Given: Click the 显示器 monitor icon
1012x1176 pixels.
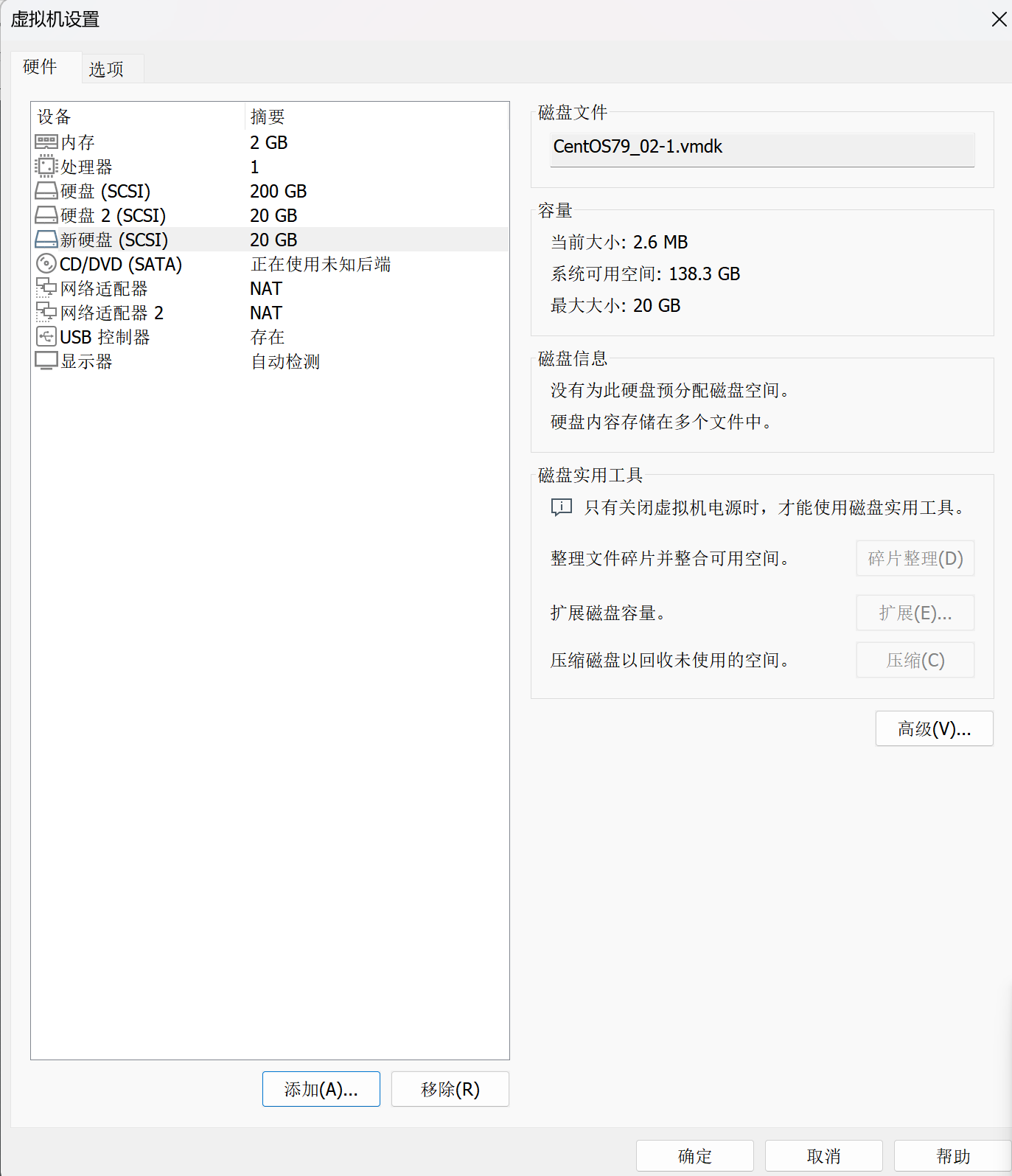Looking at the screenshot, I should [46, 361].
